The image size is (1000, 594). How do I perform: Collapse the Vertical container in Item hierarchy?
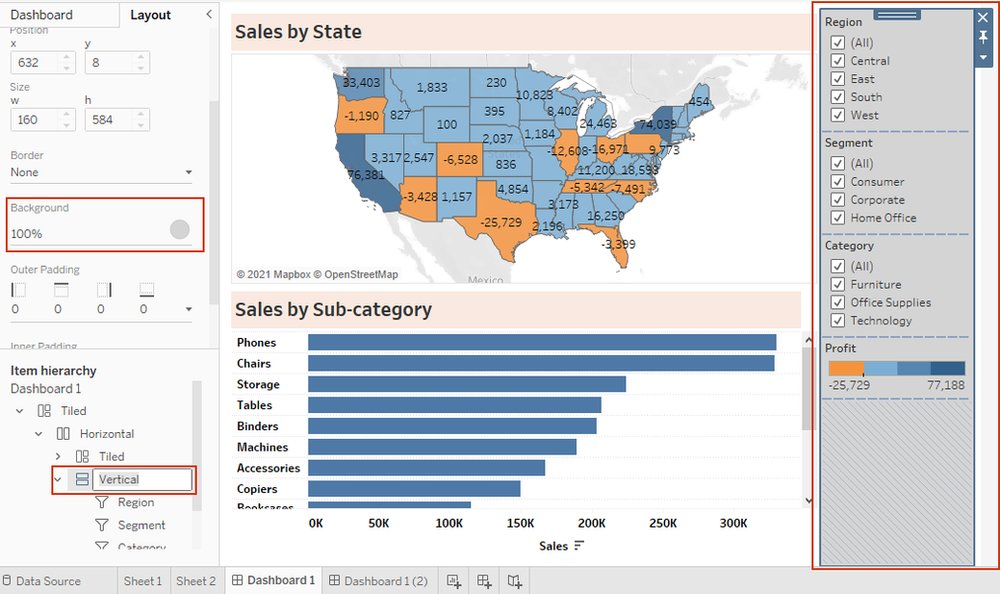click(x=57, y=479)
